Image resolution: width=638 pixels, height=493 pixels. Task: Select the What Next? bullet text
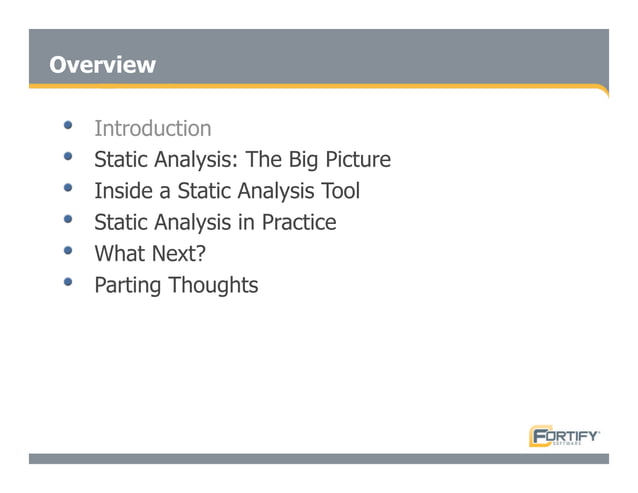pyautogui.click(x=150, y=253)
